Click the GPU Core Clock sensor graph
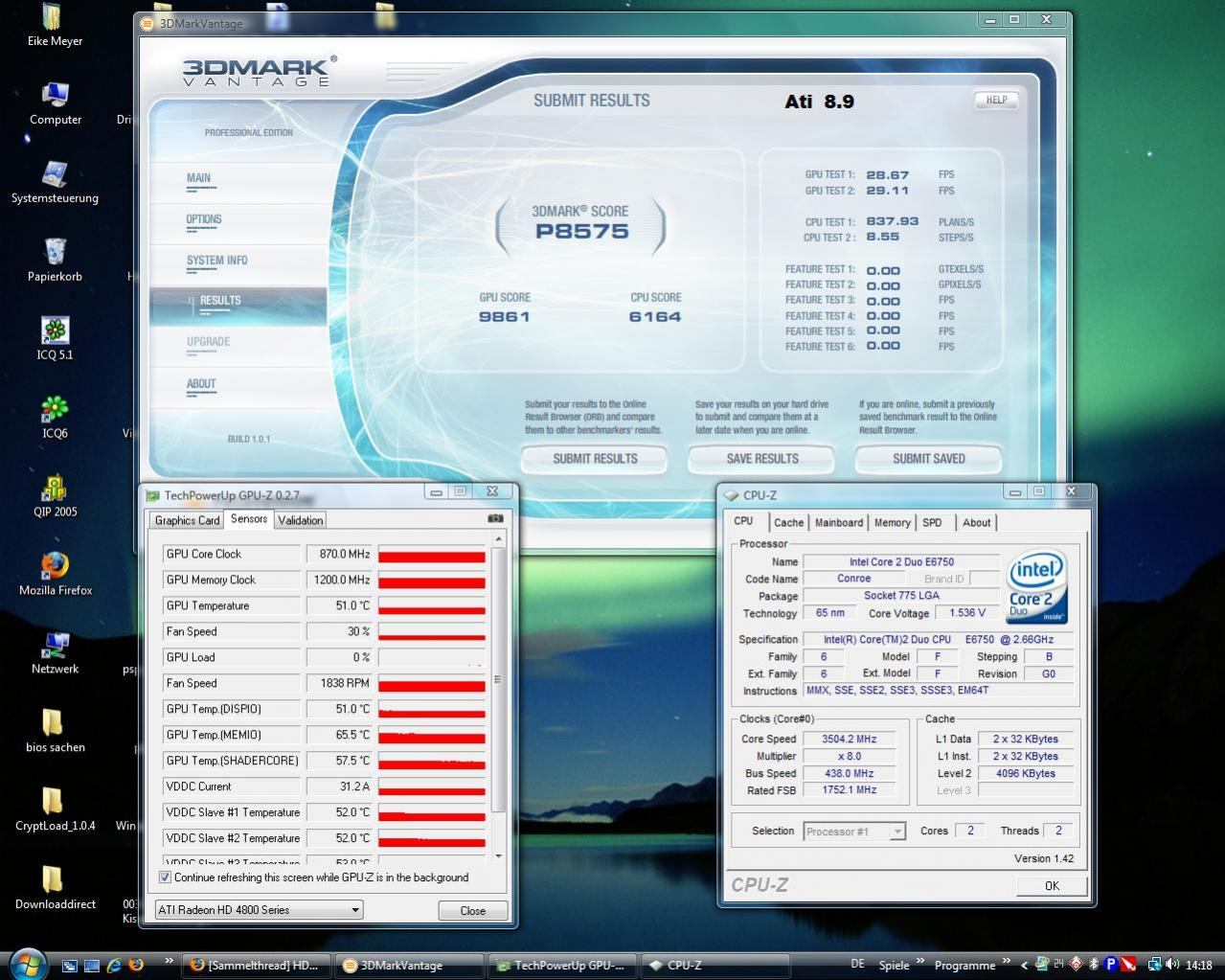The image size is (1225, 980). [x=431, y=554]
